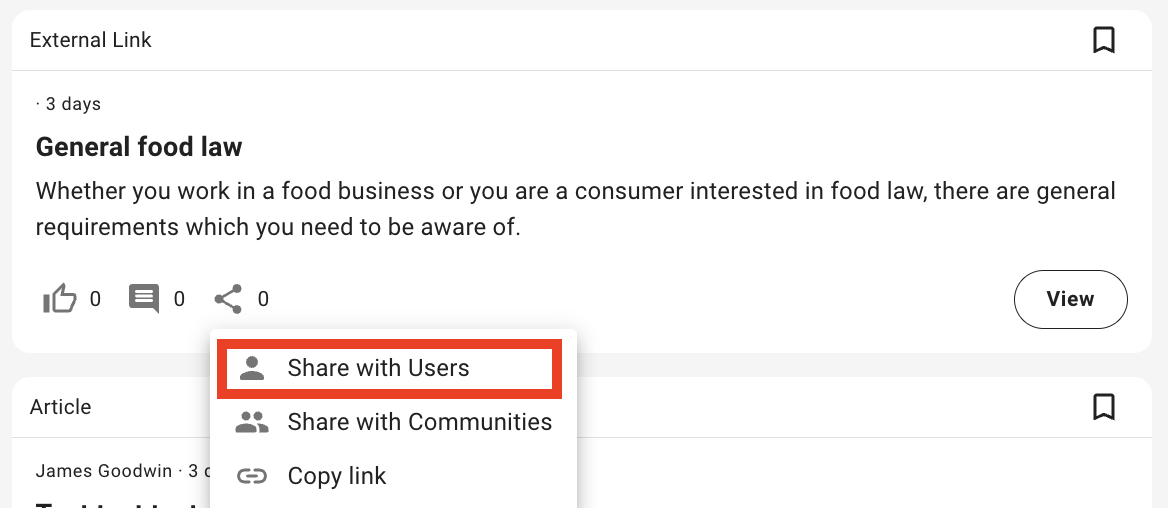The image size is (1168, 508).
Task: Click the group people icon in share menu
Action: pyautogui.click(x=252, y=422)
